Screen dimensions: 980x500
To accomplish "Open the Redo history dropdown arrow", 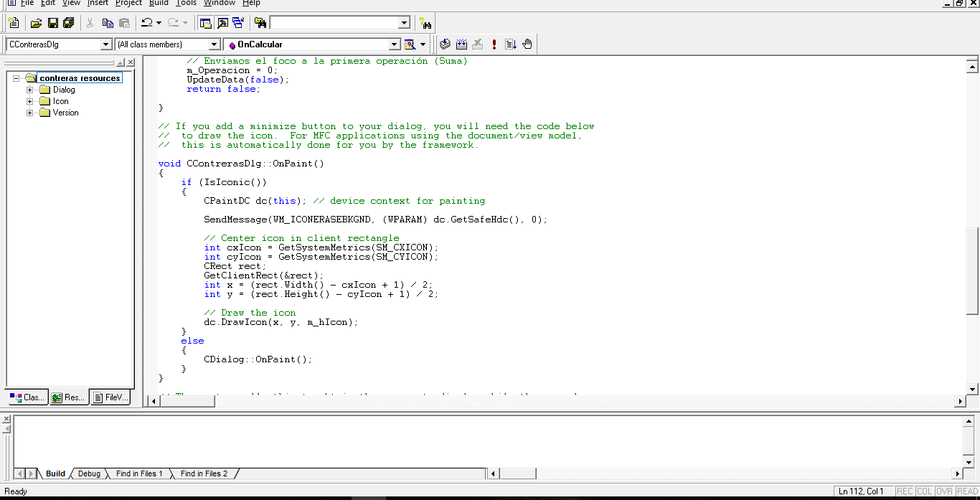I will [x=185, y=23].
